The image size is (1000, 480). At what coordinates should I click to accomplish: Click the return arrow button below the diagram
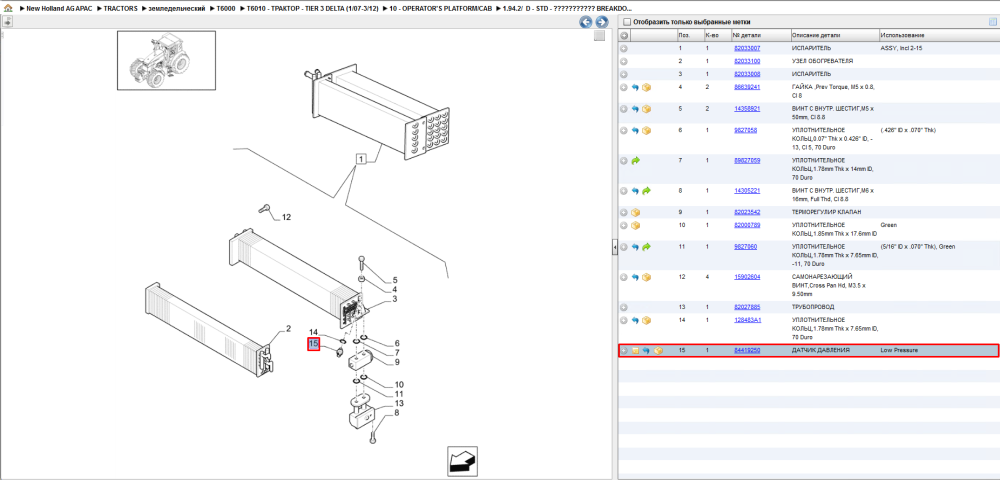tap(462, 461)
